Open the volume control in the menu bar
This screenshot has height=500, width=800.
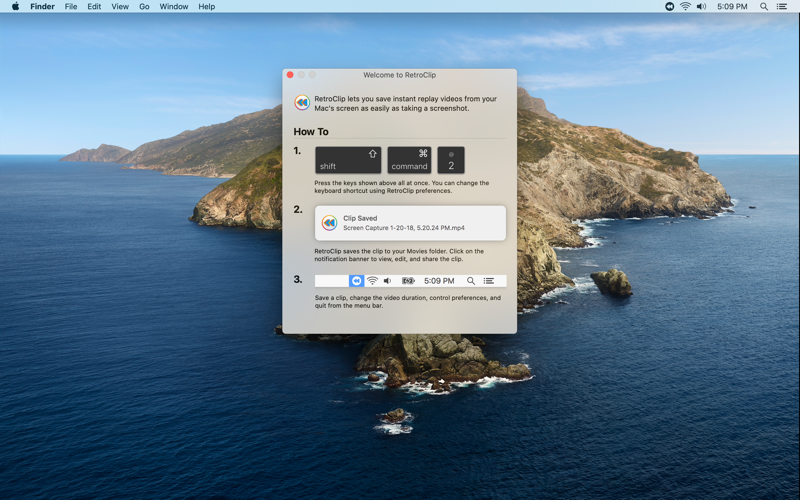(702, 7)
